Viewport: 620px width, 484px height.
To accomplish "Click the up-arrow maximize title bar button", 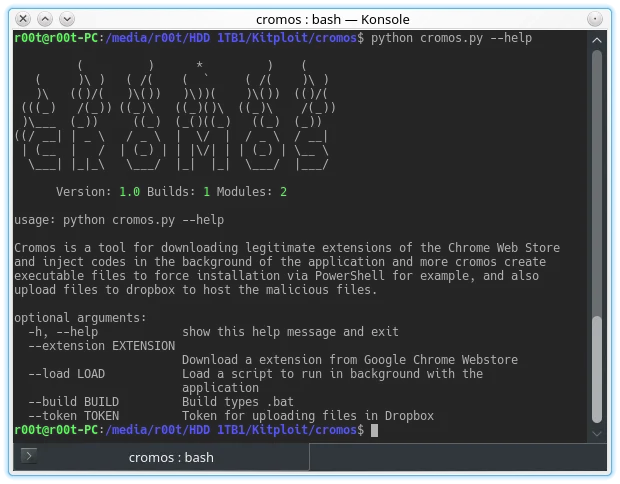I will pyautogui.click(x=45, y=19).
